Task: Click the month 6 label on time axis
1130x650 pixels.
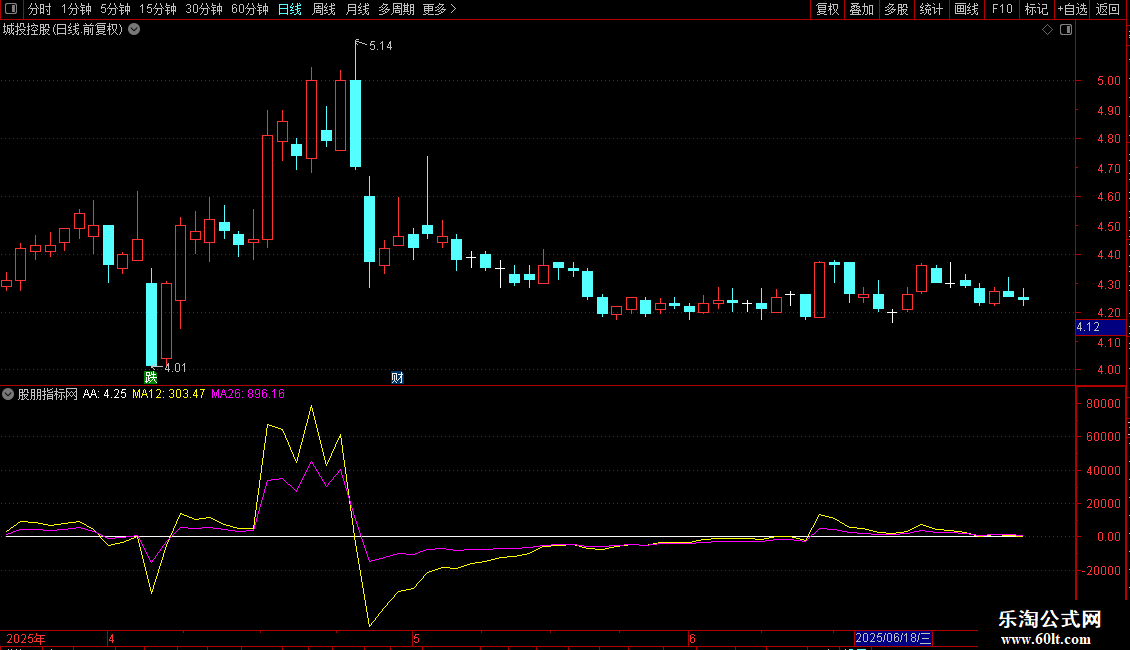Action: coord(692,638)
